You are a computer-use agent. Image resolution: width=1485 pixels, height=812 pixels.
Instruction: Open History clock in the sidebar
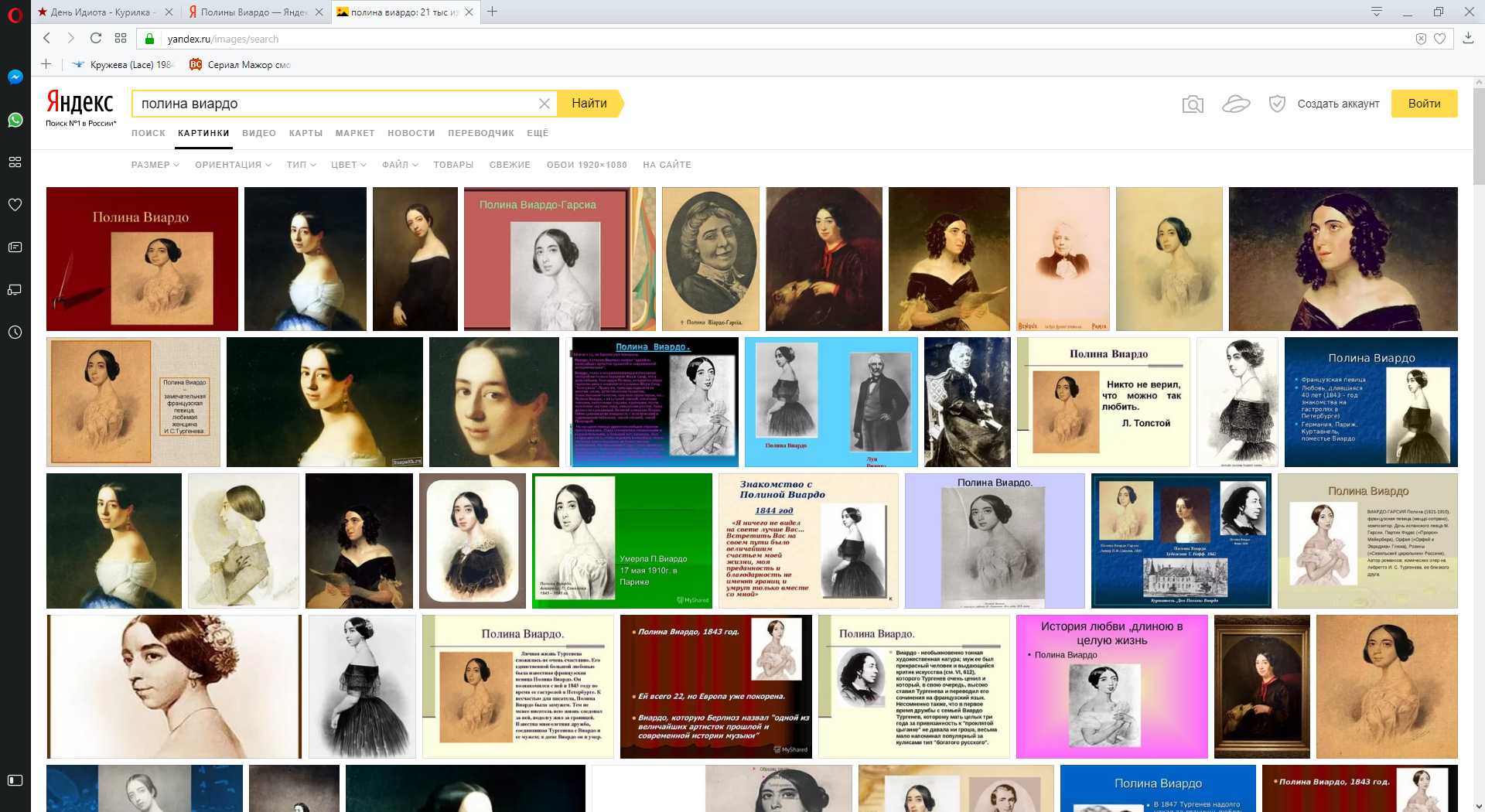point(15,333)
